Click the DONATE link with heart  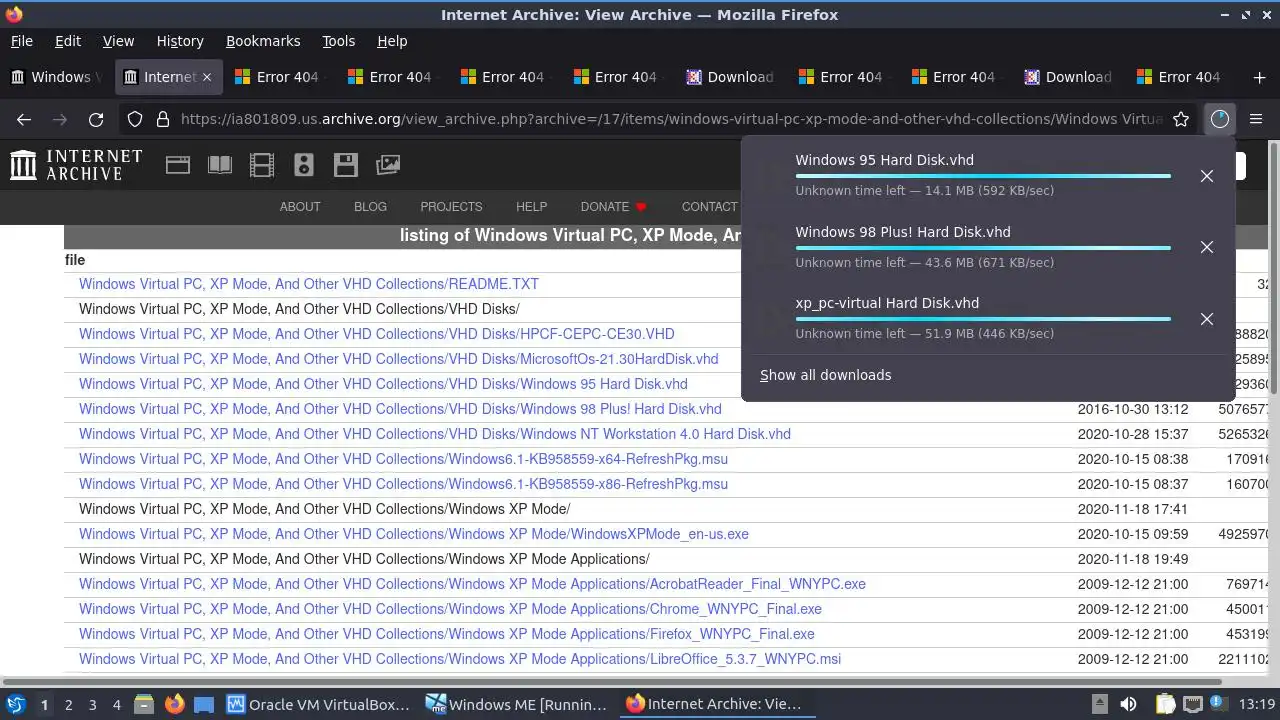614,207
